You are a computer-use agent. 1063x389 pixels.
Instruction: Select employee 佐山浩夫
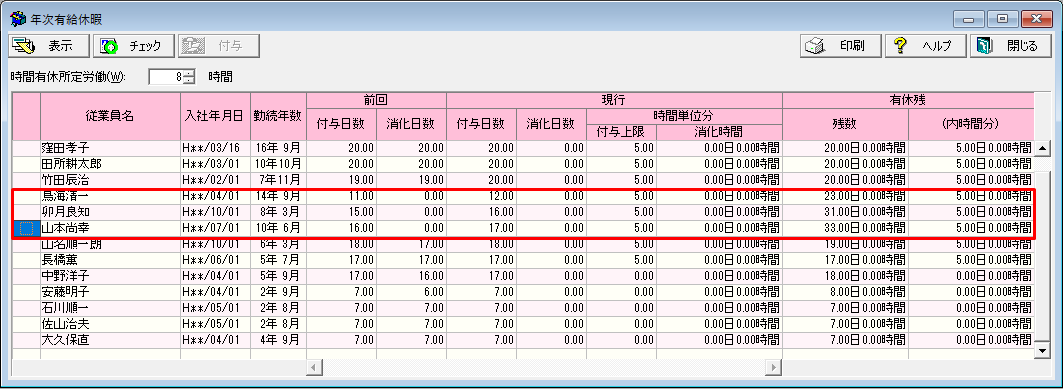111,325
